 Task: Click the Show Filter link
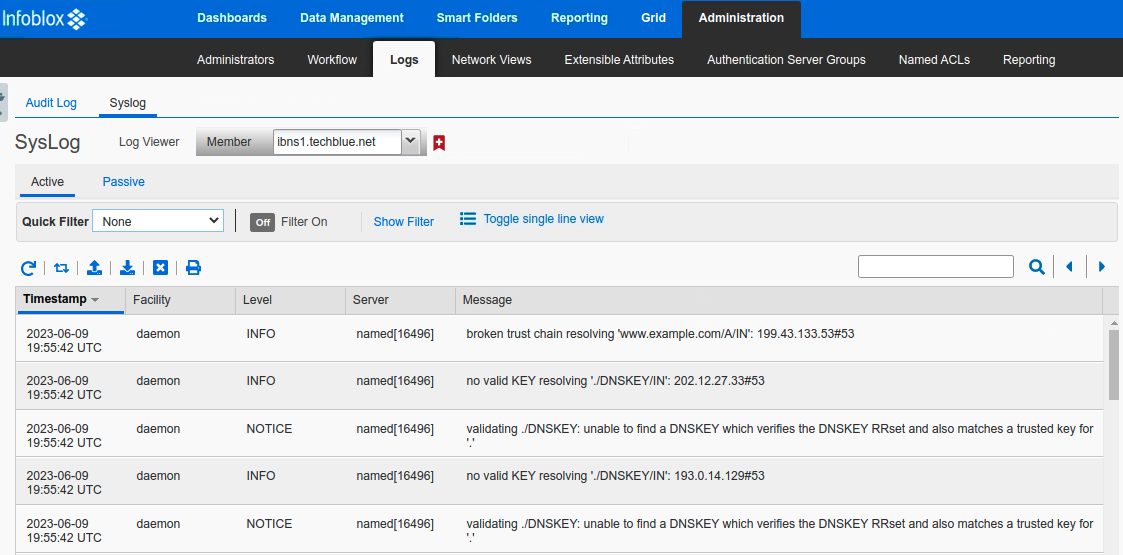[x=403, y=222]
